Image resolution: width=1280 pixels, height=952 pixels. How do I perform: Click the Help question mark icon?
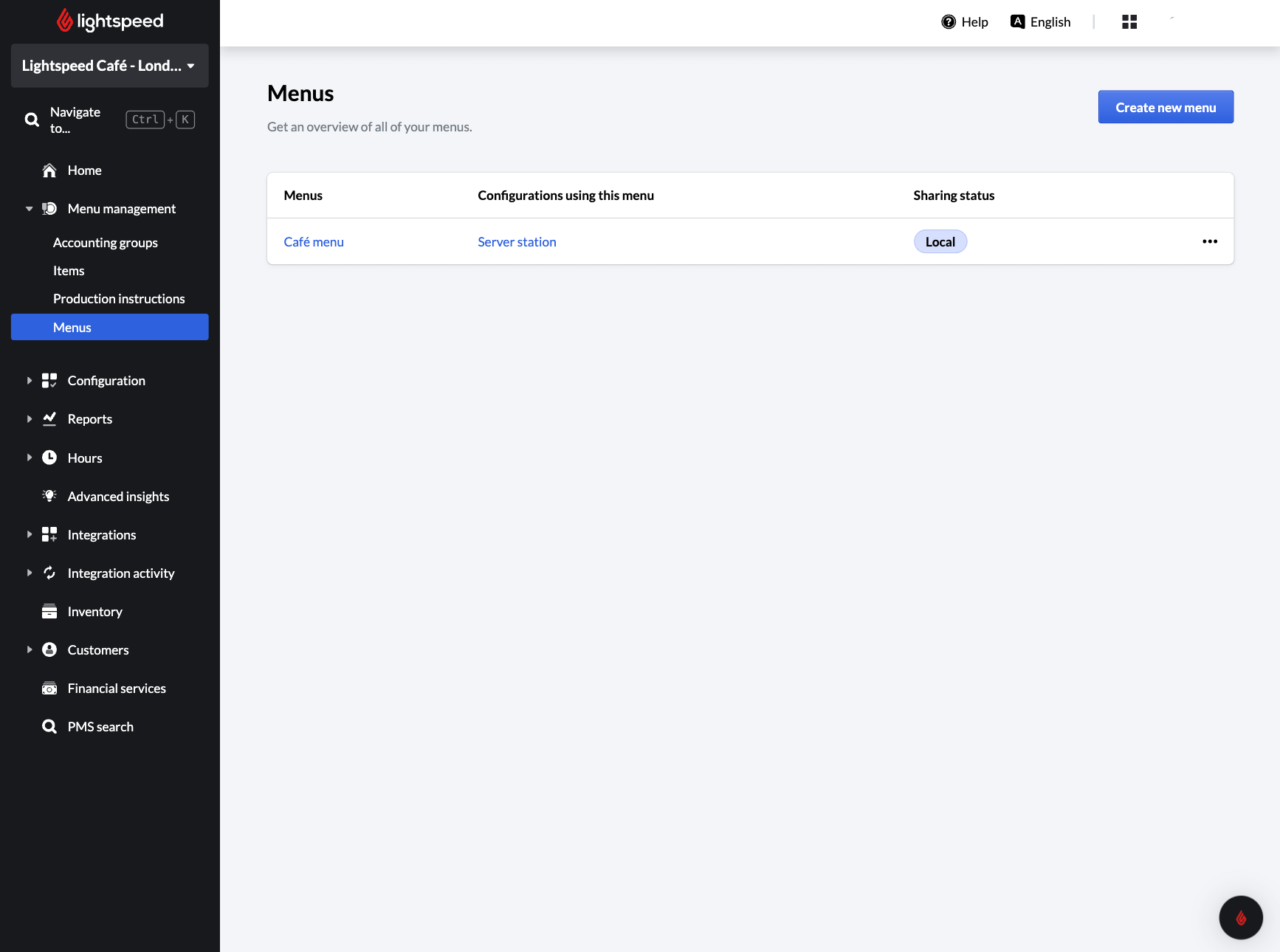[948, 22]
